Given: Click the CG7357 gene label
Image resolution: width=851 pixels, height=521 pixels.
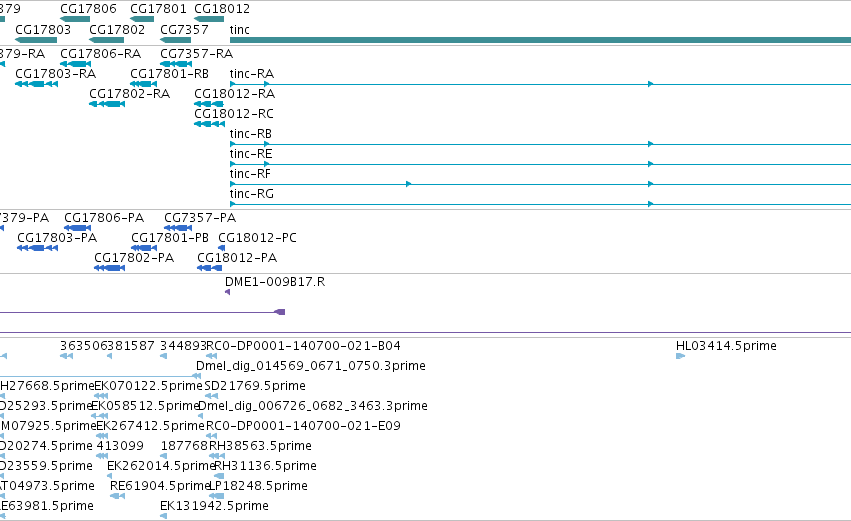Looking at the screenshot, I should (x=184, y=29).
